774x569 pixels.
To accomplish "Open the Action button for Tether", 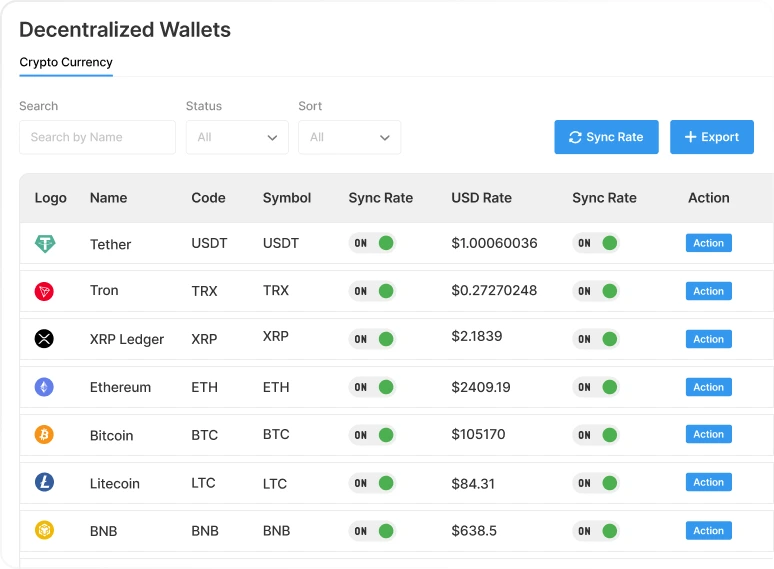I will pyautogui.click(x=708, y=243).
